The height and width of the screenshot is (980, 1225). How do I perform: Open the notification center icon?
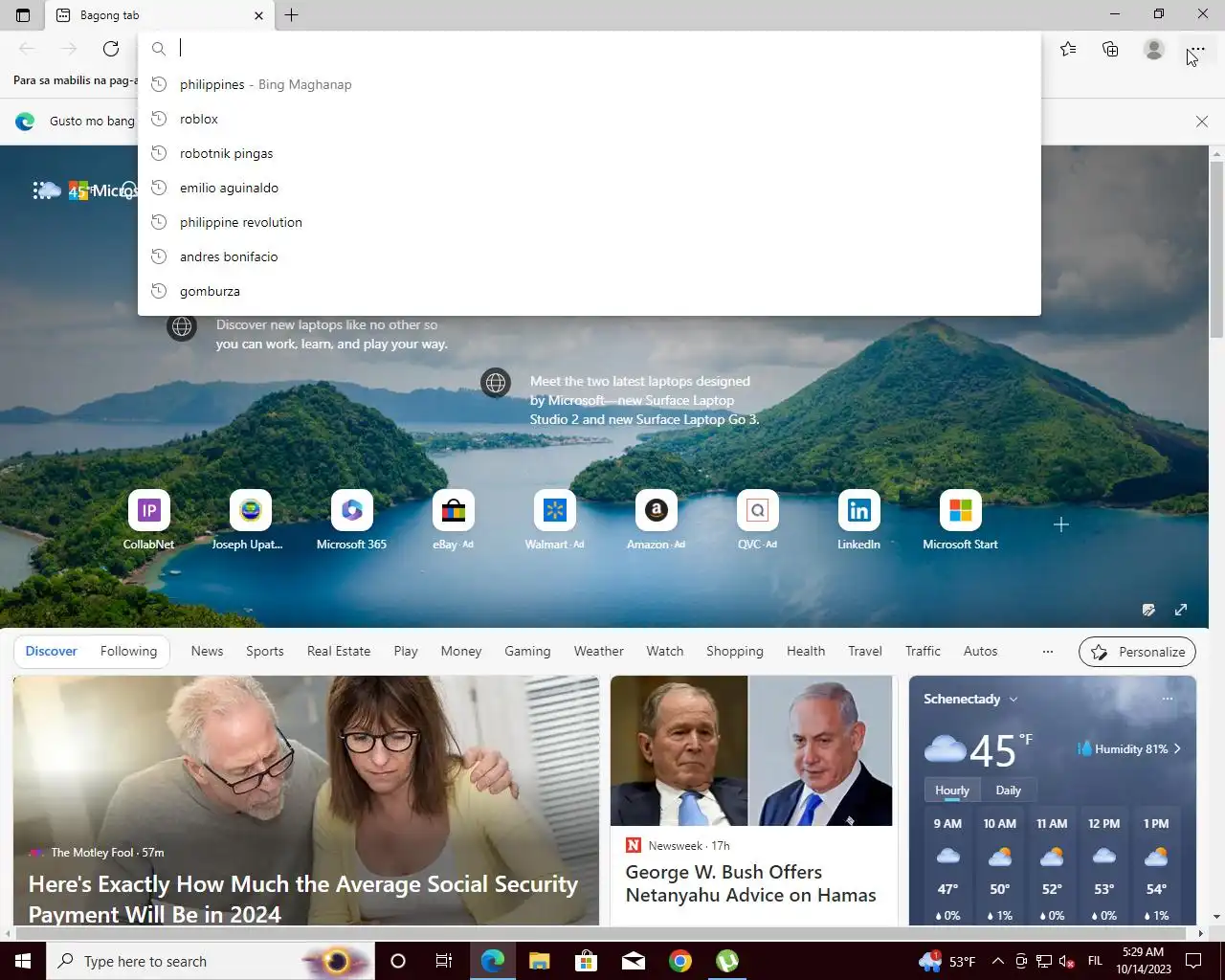[1193, 961]
